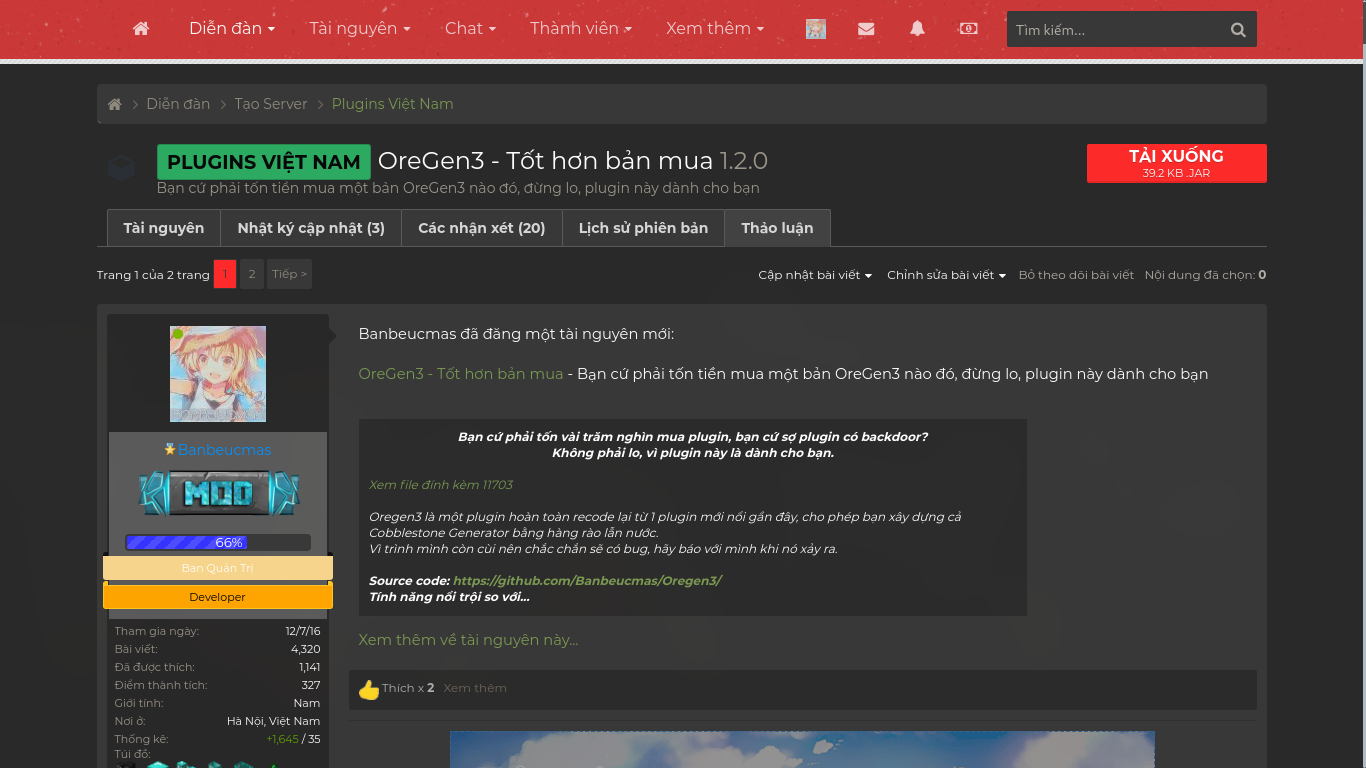Click the join date 12/7/16

303,631
